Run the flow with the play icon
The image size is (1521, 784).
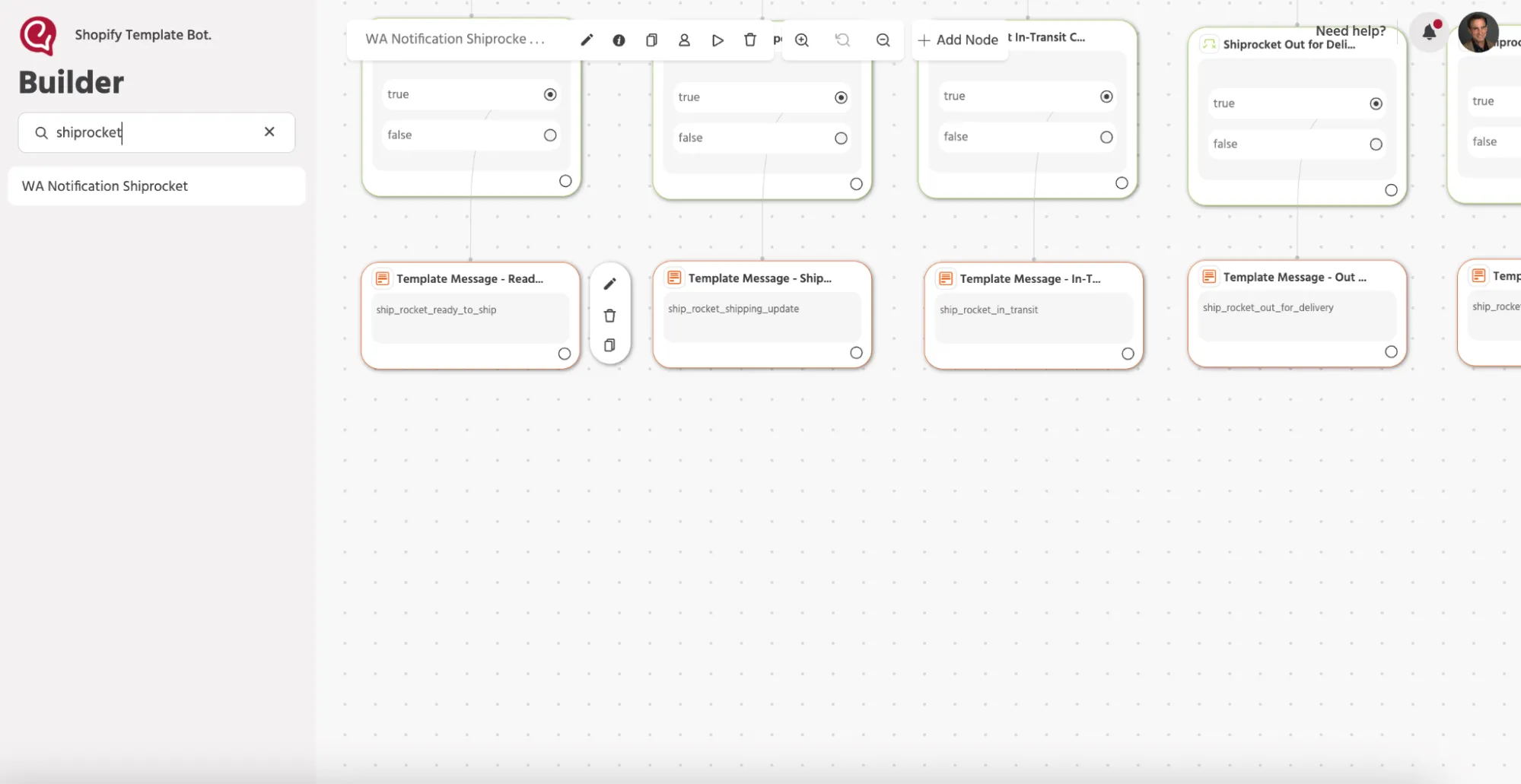[x=718, y=40]
